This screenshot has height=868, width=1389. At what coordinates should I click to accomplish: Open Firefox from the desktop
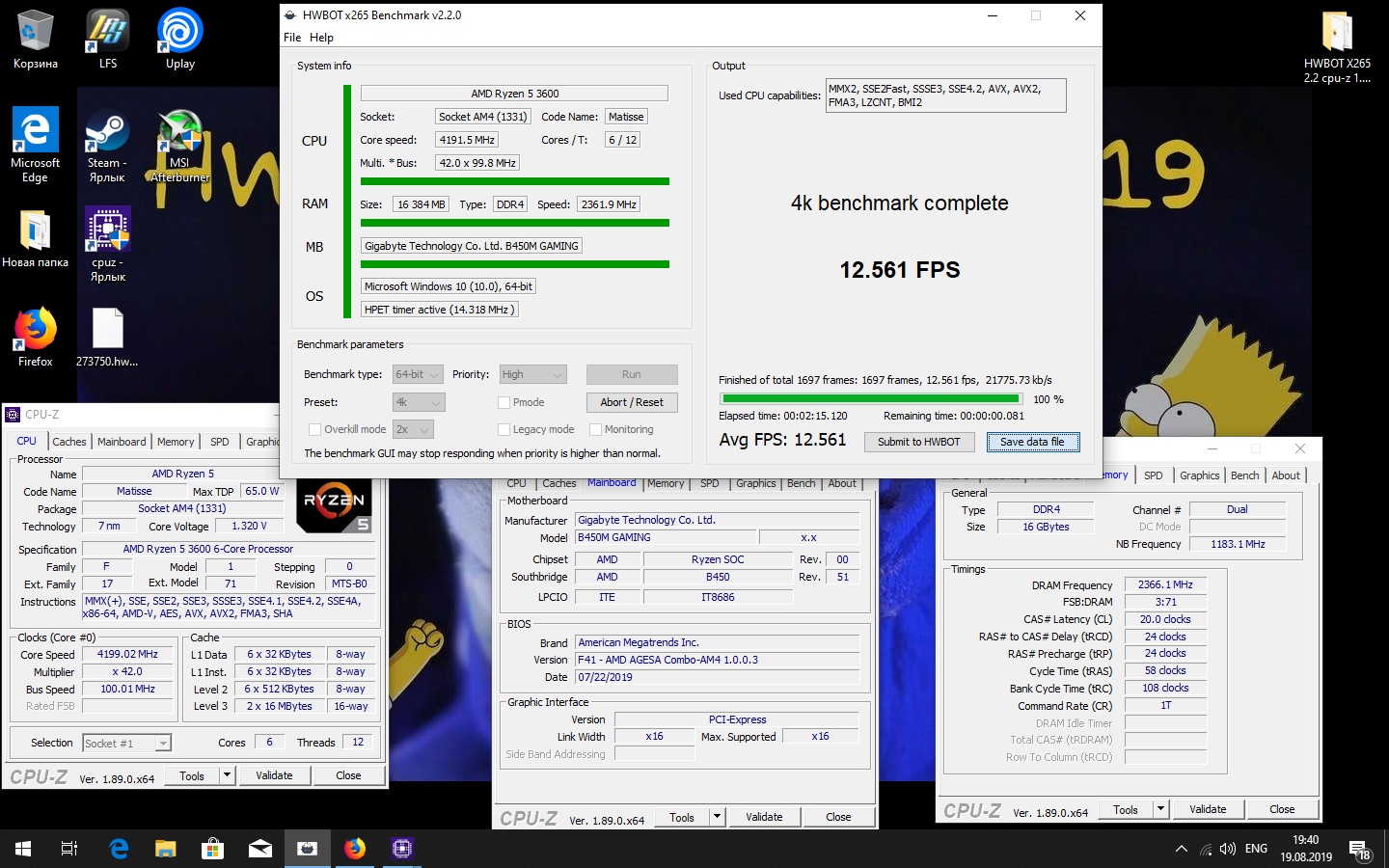point(35,338)
